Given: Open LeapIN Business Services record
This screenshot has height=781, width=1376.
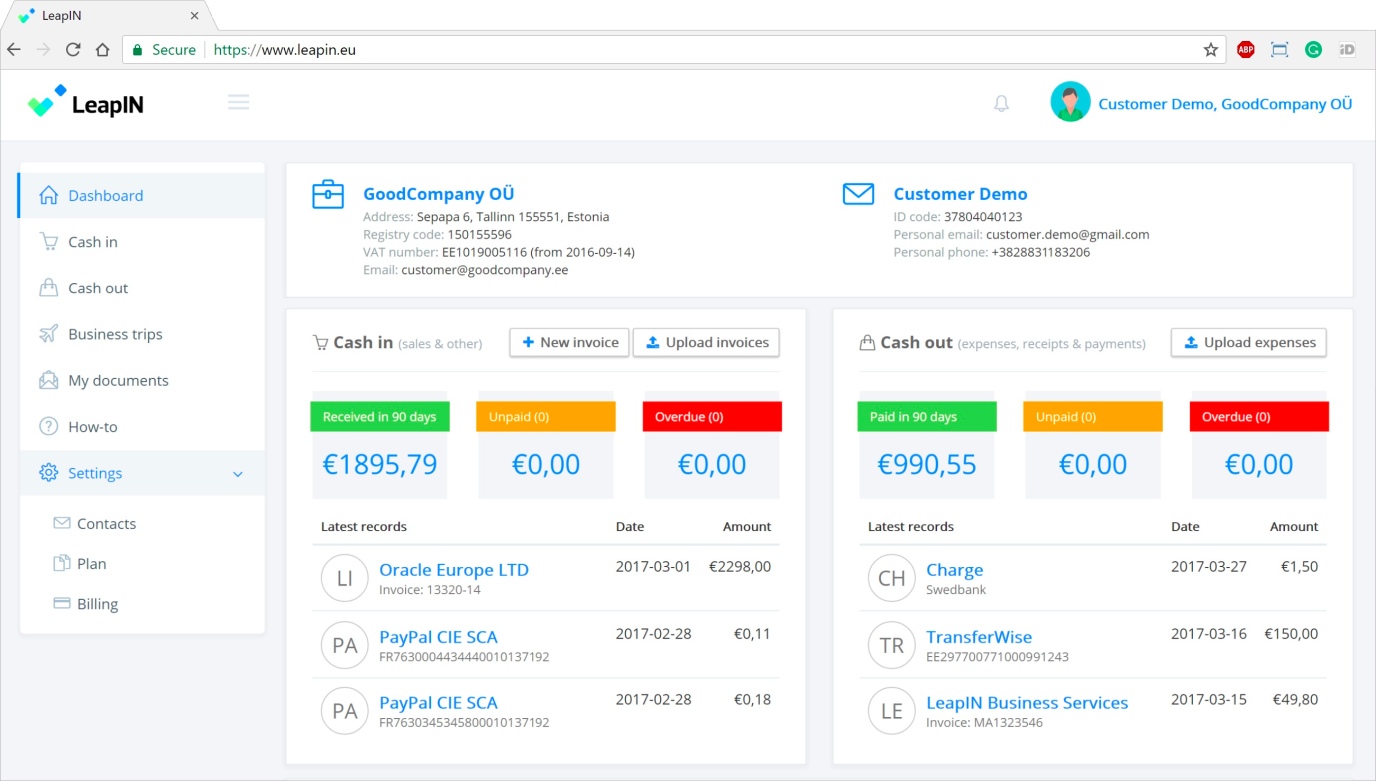Looking at the screenshot, I should 1027,703.
